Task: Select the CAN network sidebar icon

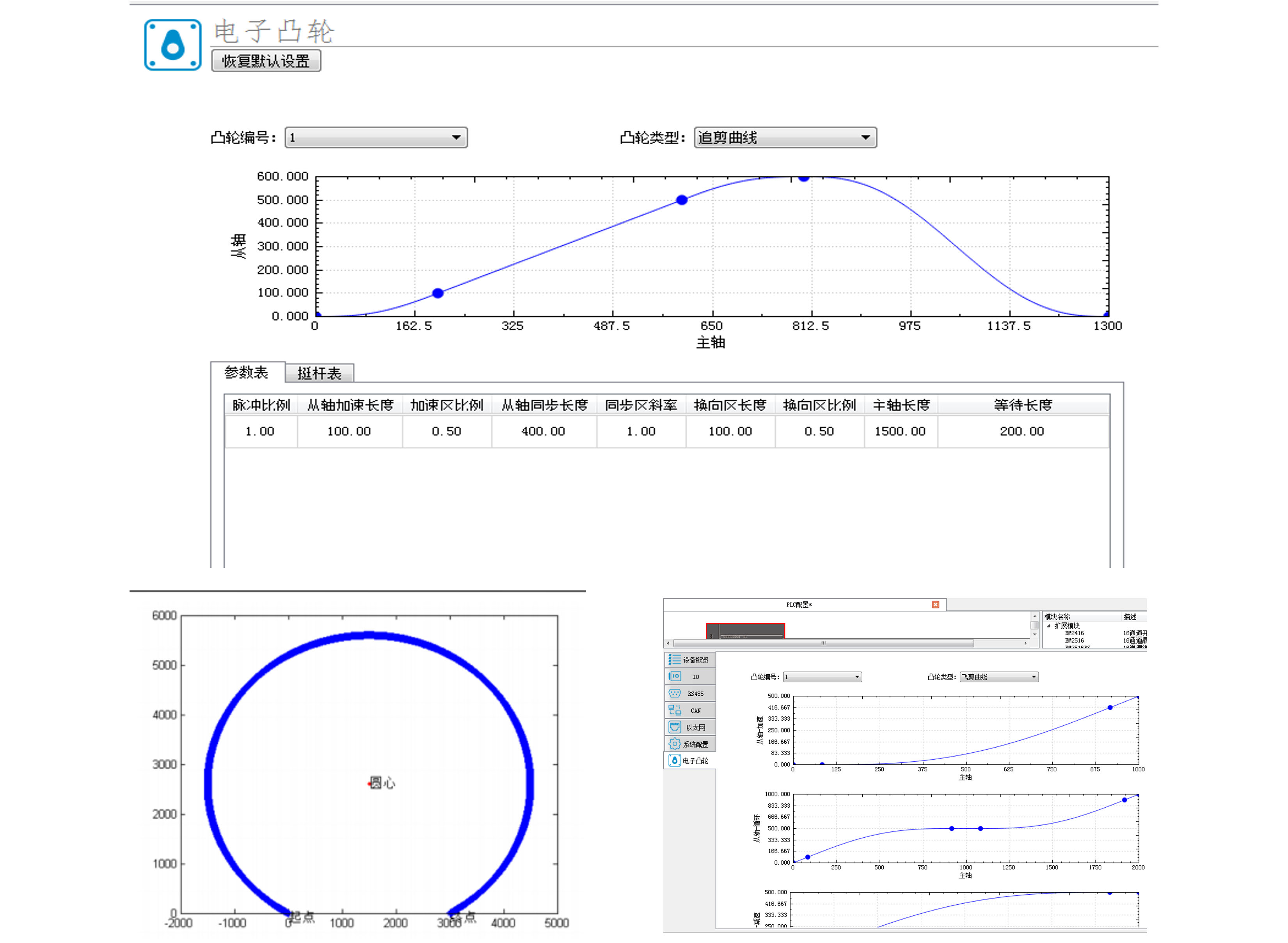Action: tap(675, 710)
